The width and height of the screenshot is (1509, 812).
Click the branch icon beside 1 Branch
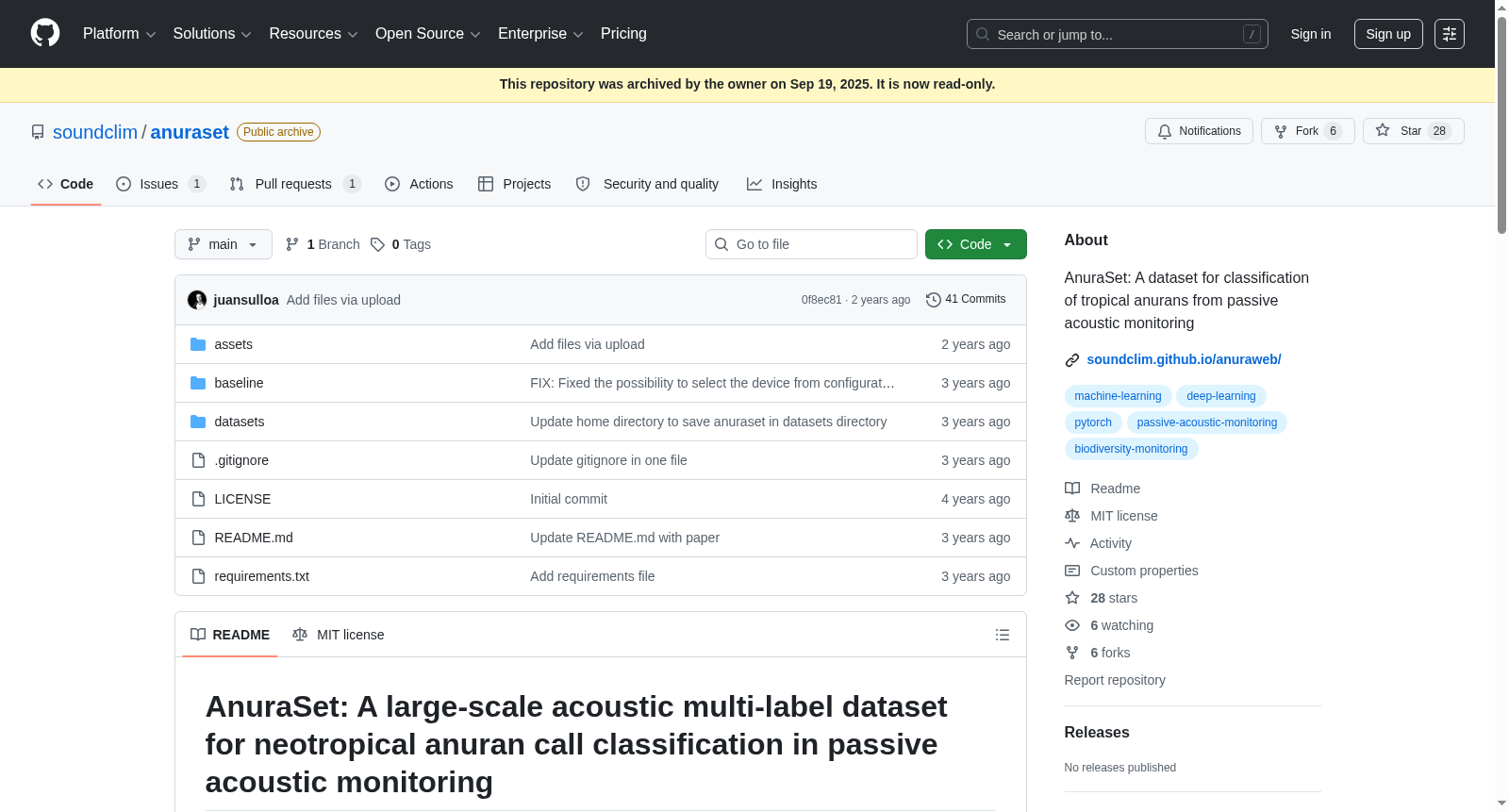[292, 244]
